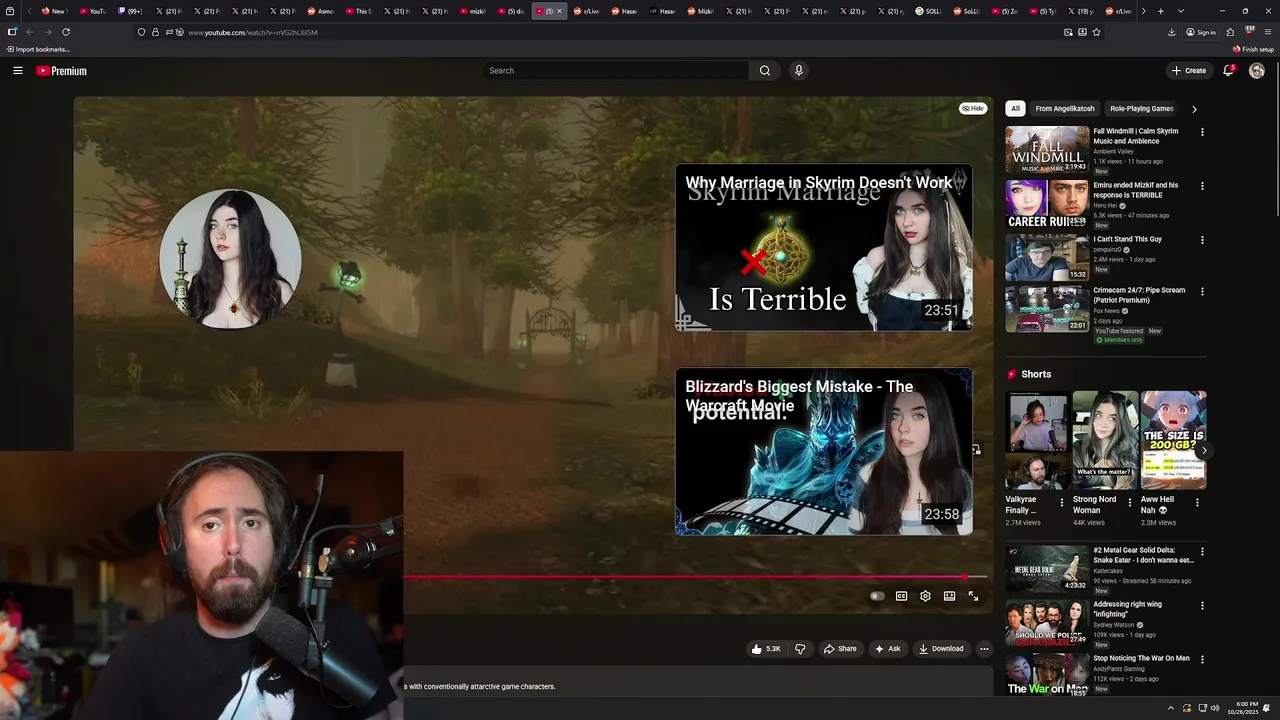
Task: Click Import bookmarks in bookmarks bar
Action: pos(37,49)
